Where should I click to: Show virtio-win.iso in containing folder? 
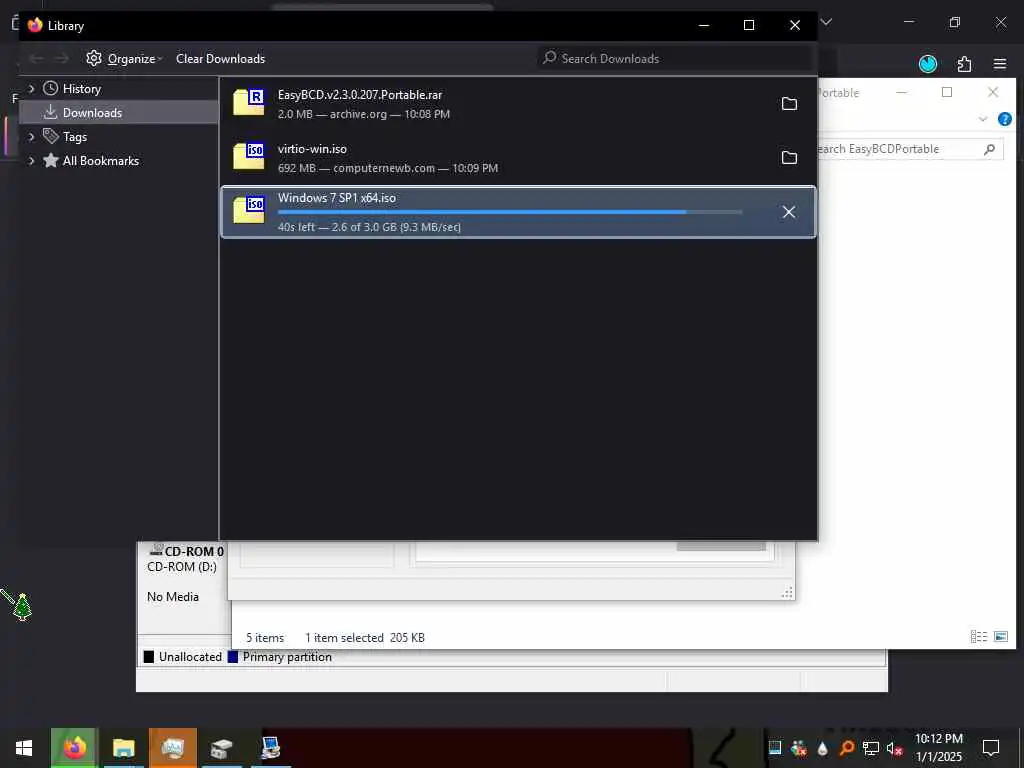789,157
